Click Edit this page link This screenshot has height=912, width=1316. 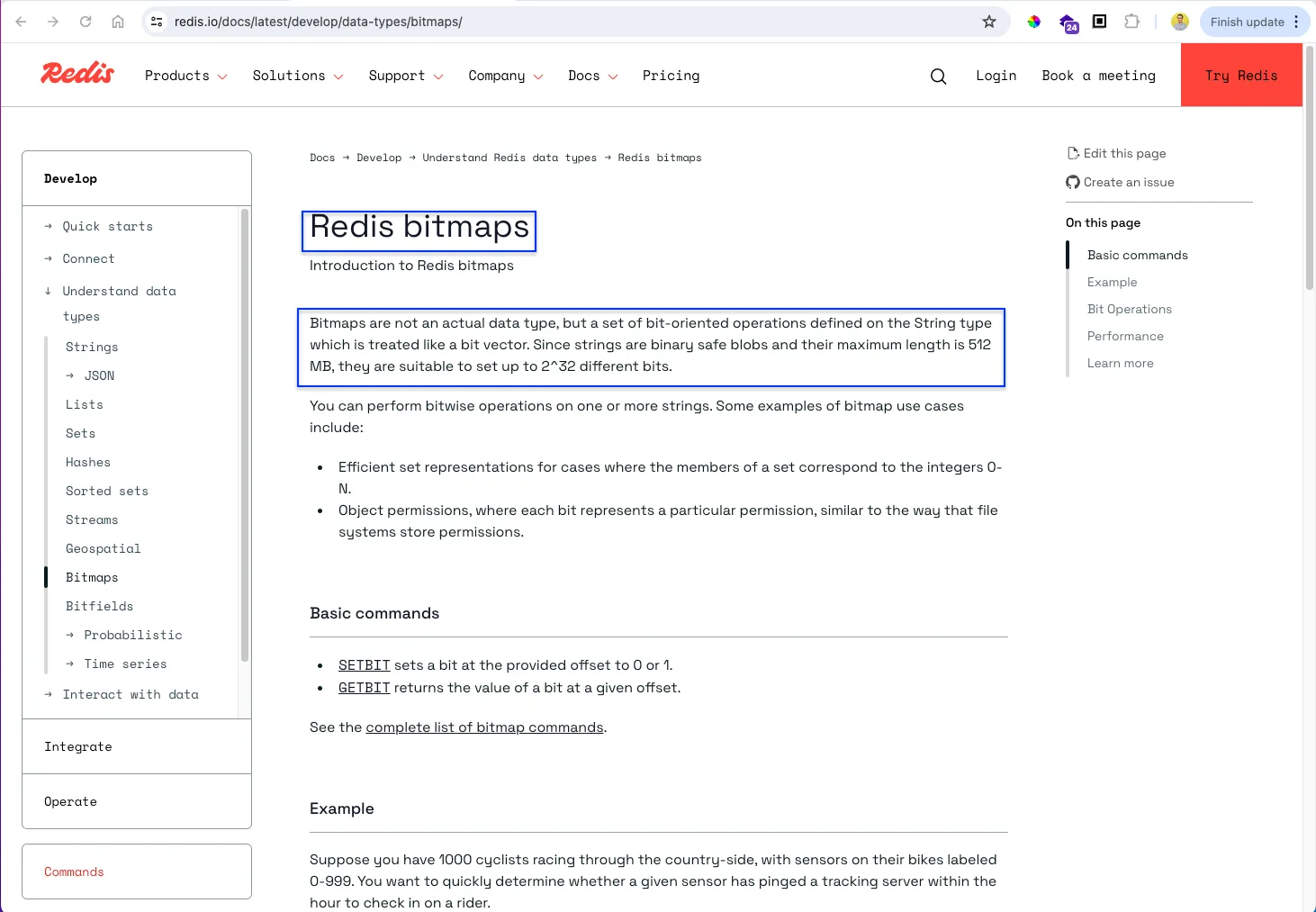click(x=1124, y=153)
